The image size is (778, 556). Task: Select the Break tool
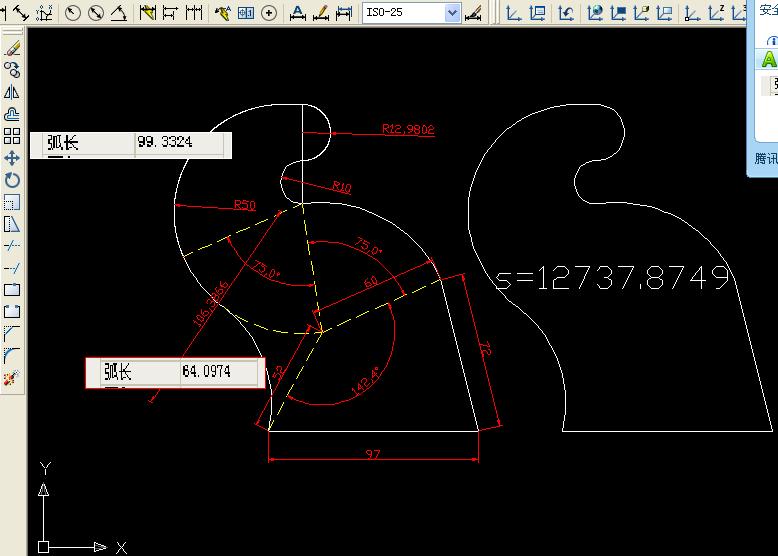(12, 311)
